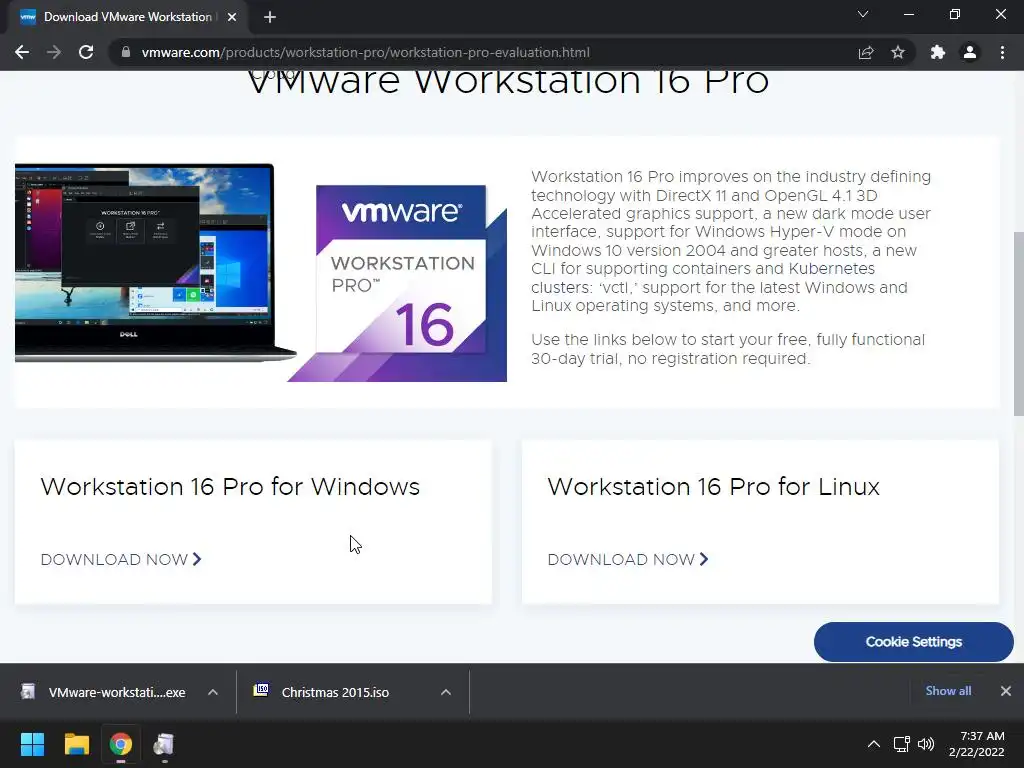The image size is (1024, 768).
Task: Click the VMware Workstation 16 Pro page title
Action: coord(508,83)
